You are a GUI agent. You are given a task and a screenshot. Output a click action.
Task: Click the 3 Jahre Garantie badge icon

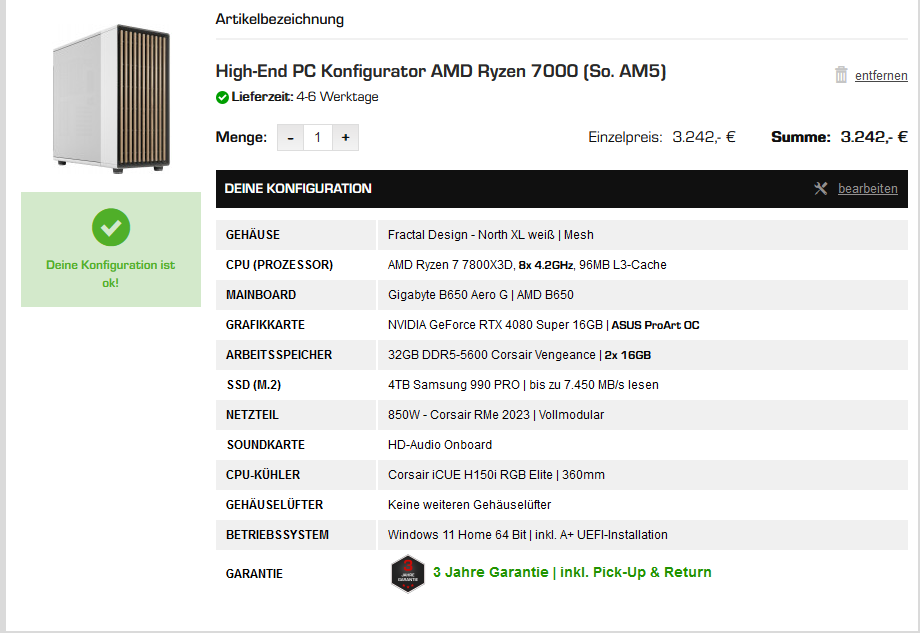(408, 574)
